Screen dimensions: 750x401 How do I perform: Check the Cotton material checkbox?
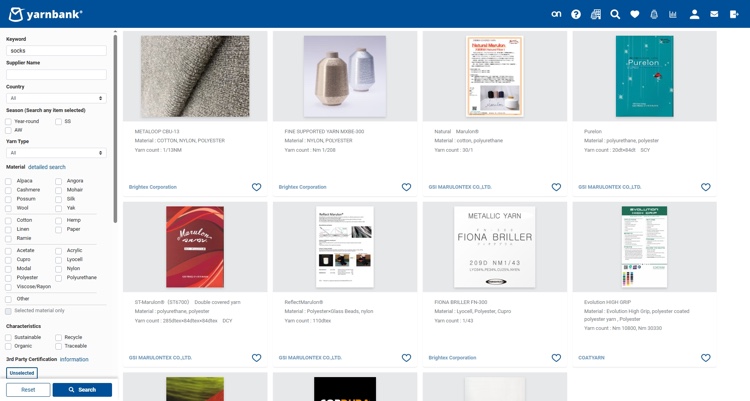(x=9, y=220)
